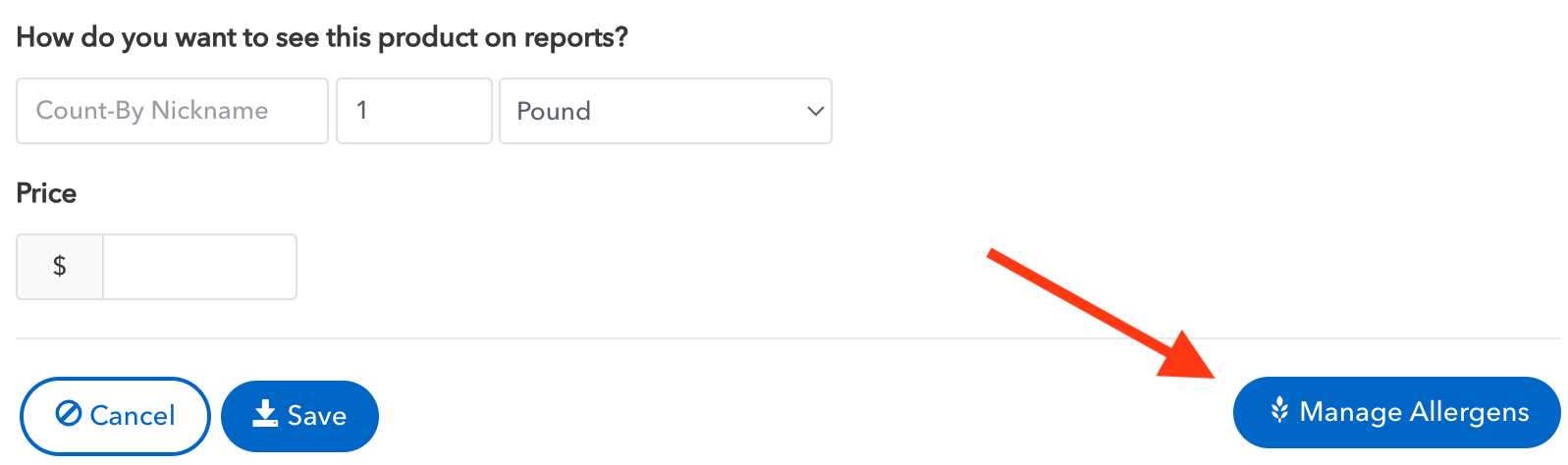Click the Save text label
Image resolution: width=1568 pixels, height=465 pixels.
pos(317,416)
